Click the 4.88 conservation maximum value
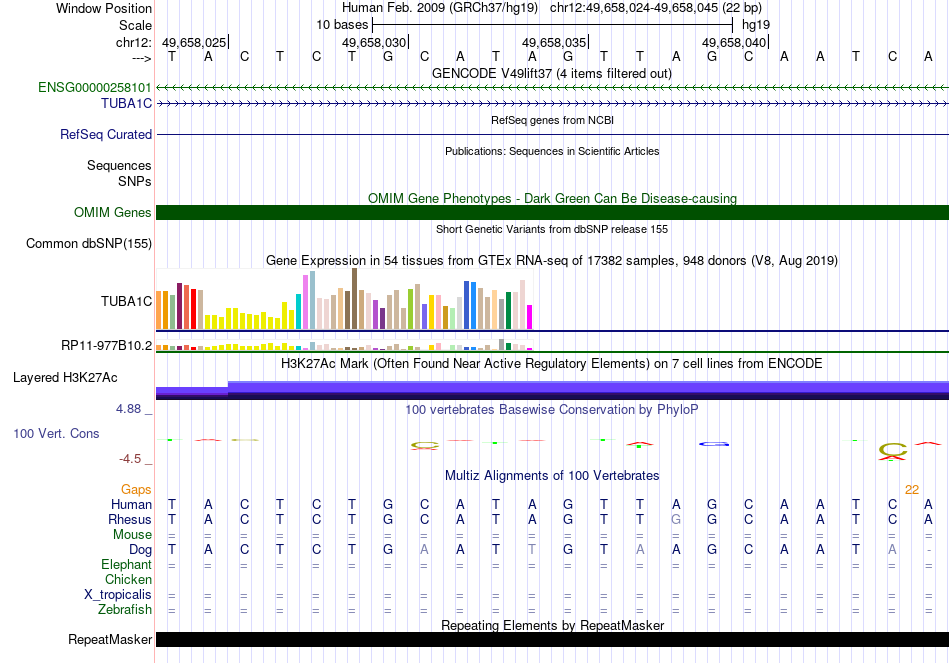The height and width of the screenshot is (663, 950). 128,409
